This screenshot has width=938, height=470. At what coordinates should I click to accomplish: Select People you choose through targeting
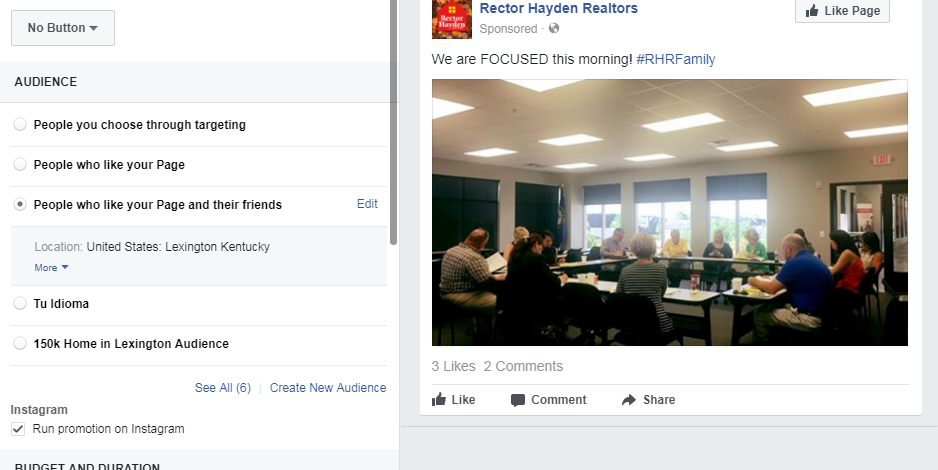pyautogui.click(x=20, y=124)
